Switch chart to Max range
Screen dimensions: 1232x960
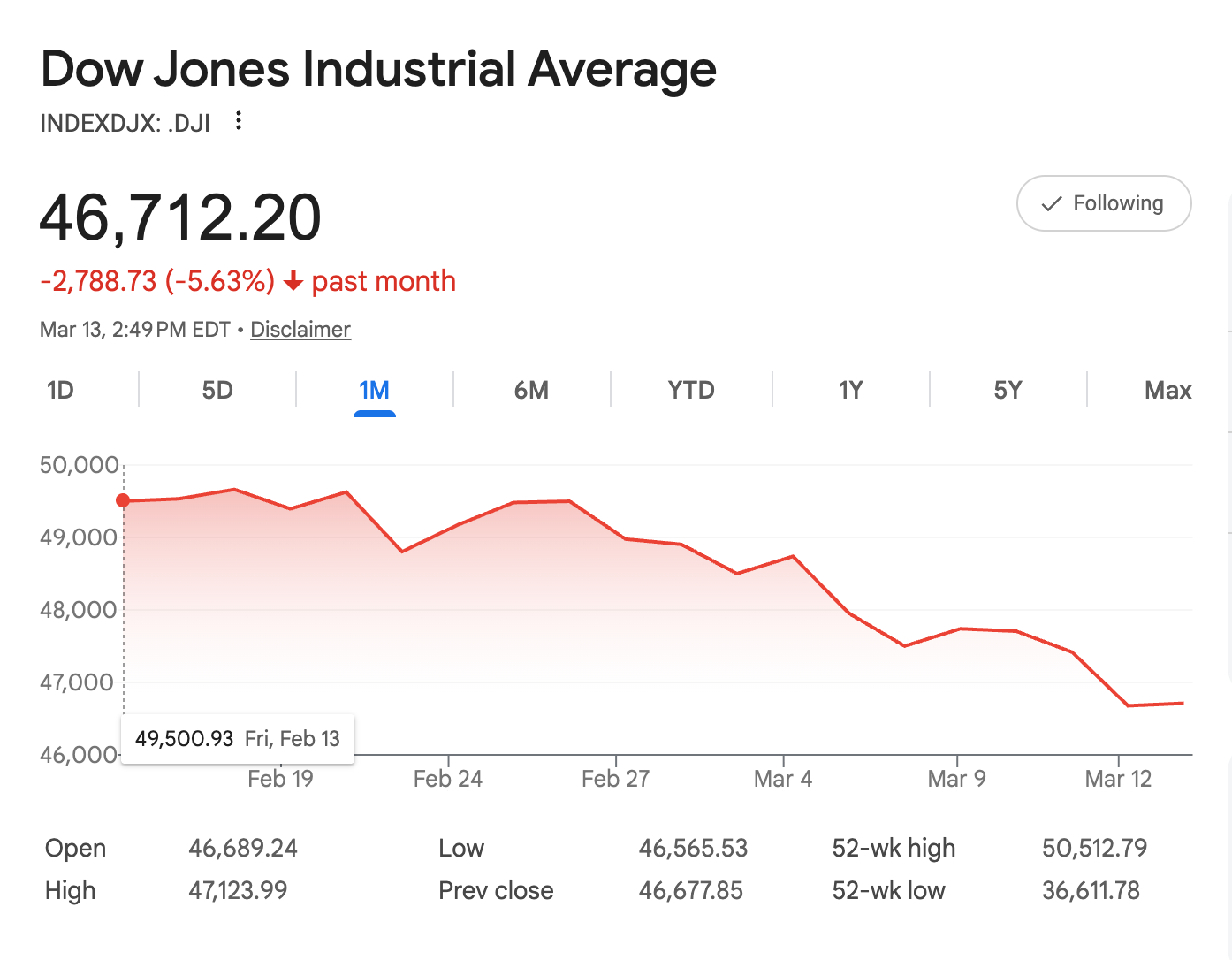click(1167, 390)
